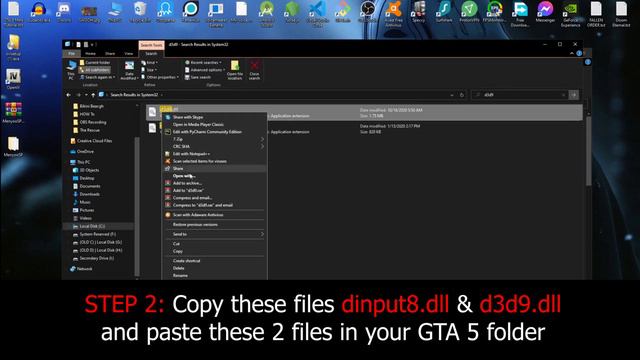Choose Restore previous versions
Screen dimensions: 640x360
pos(215,224)
